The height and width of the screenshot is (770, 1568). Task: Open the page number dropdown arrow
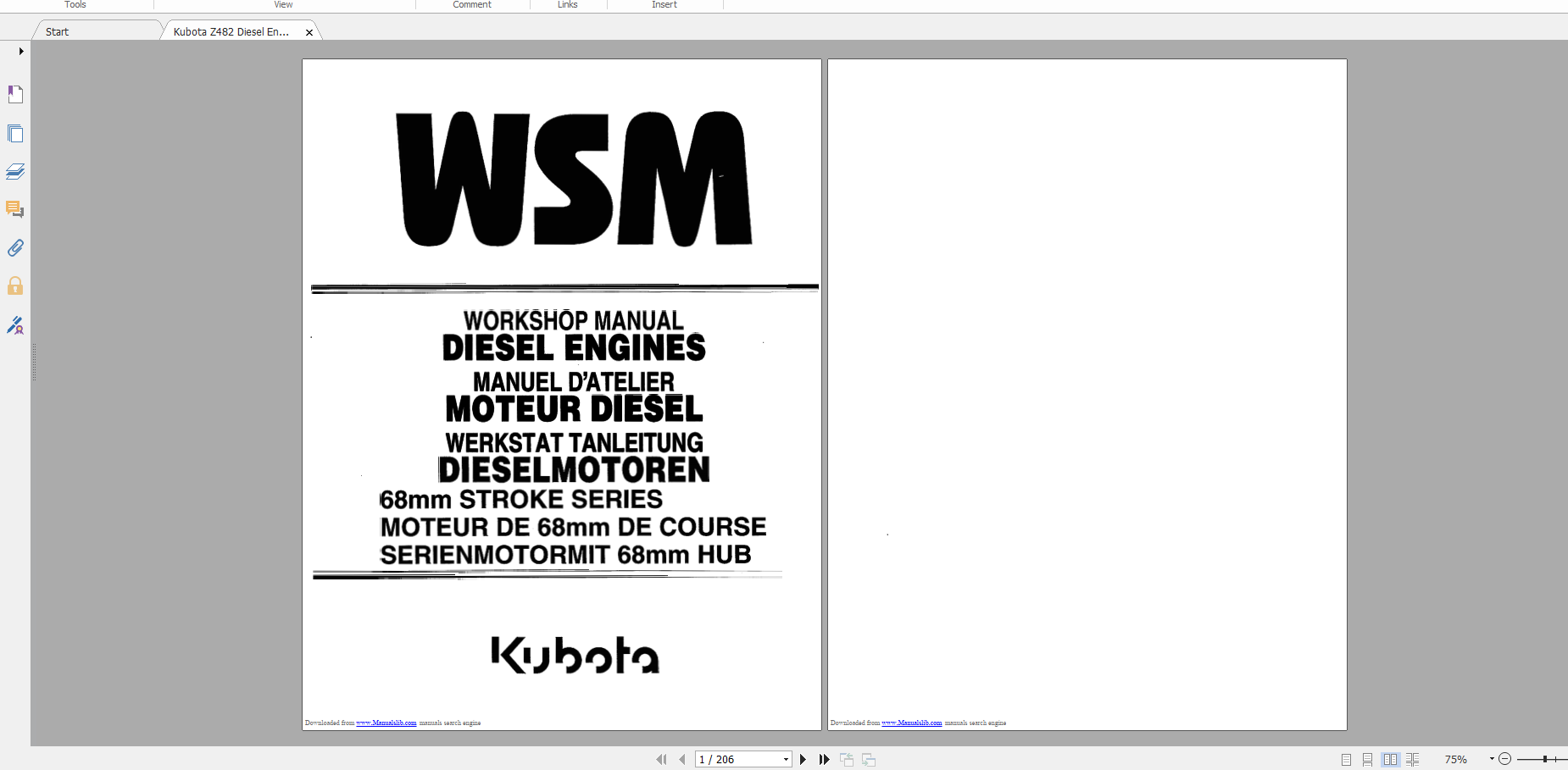pyautogui.click(x=786, y=760)
